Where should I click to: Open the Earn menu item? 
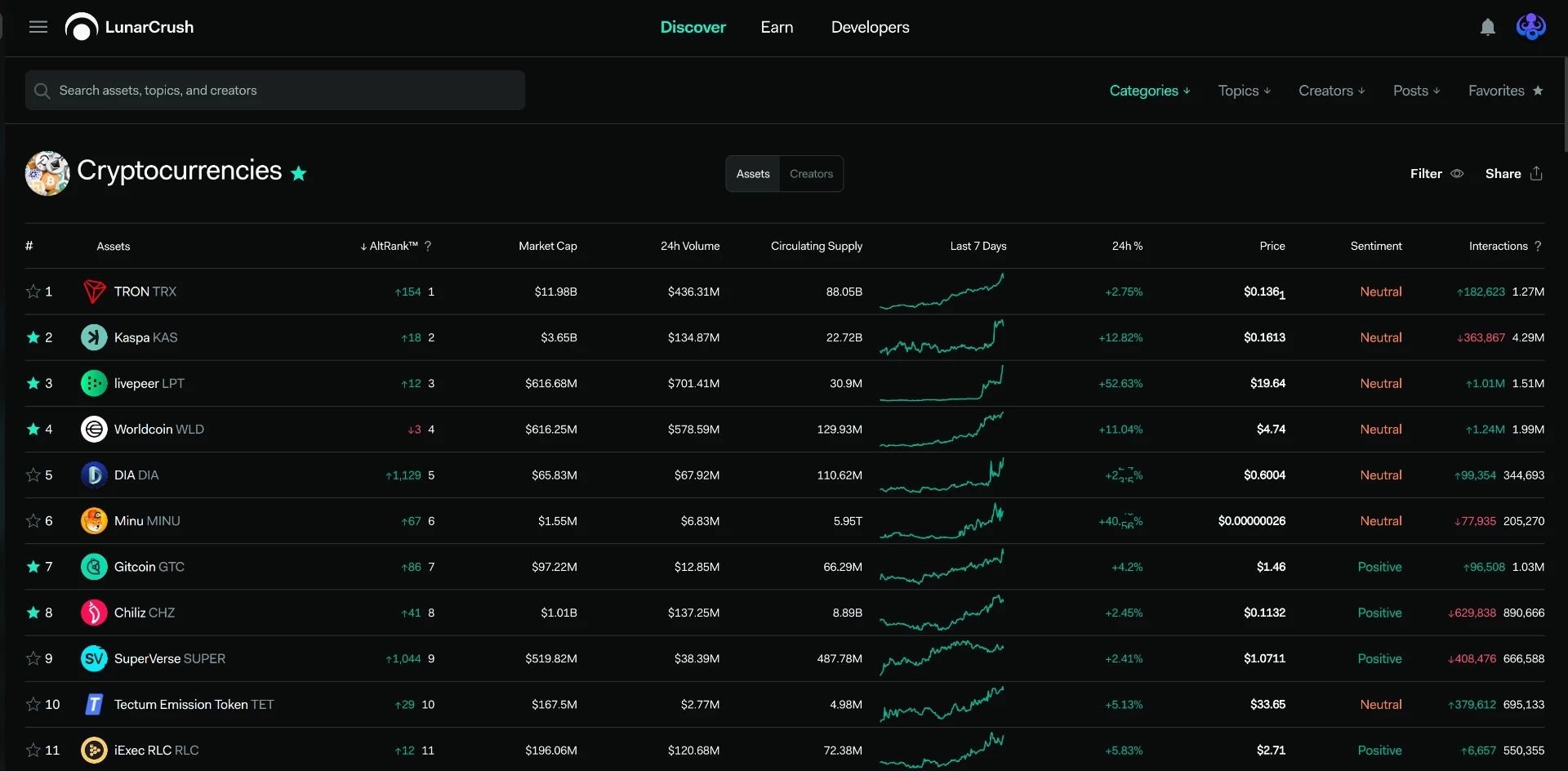point(777,27)
